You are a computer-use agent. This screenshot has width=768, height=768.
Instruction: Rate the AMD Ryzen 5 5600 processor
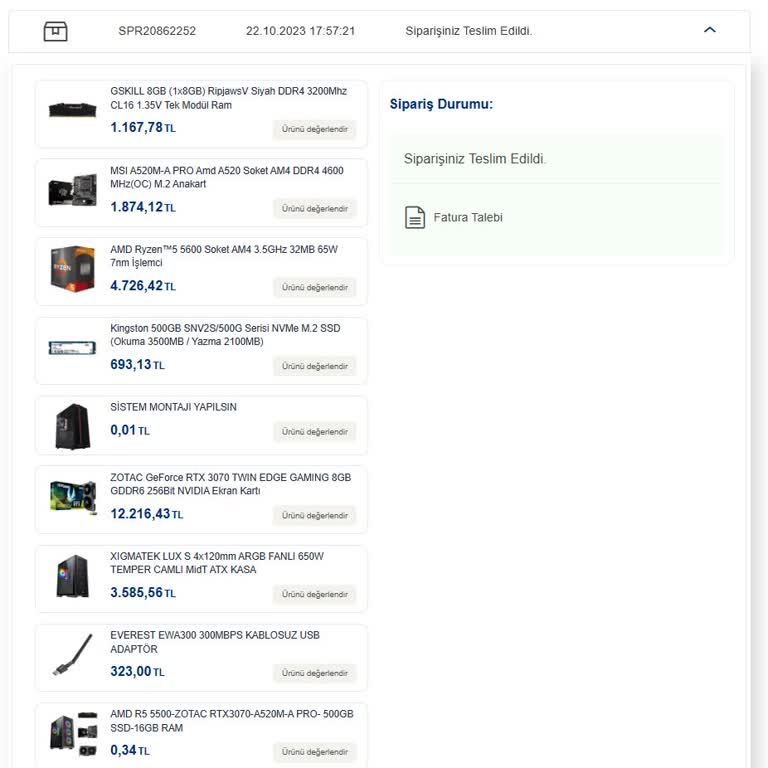[x=314, y=288]
